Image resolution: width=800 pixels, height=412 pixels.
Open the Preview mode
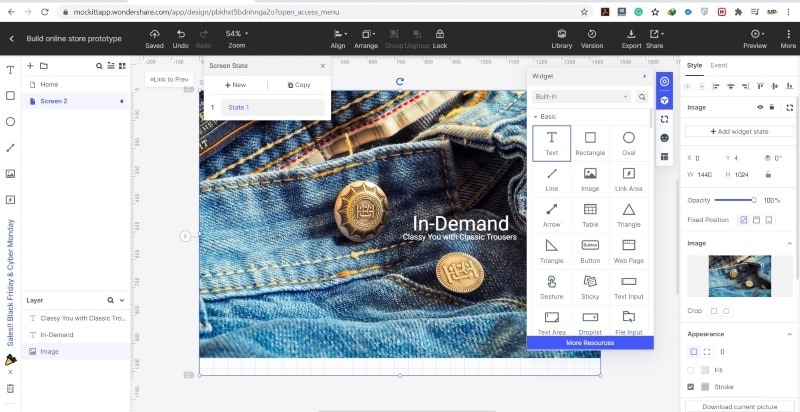click(755, 35)
